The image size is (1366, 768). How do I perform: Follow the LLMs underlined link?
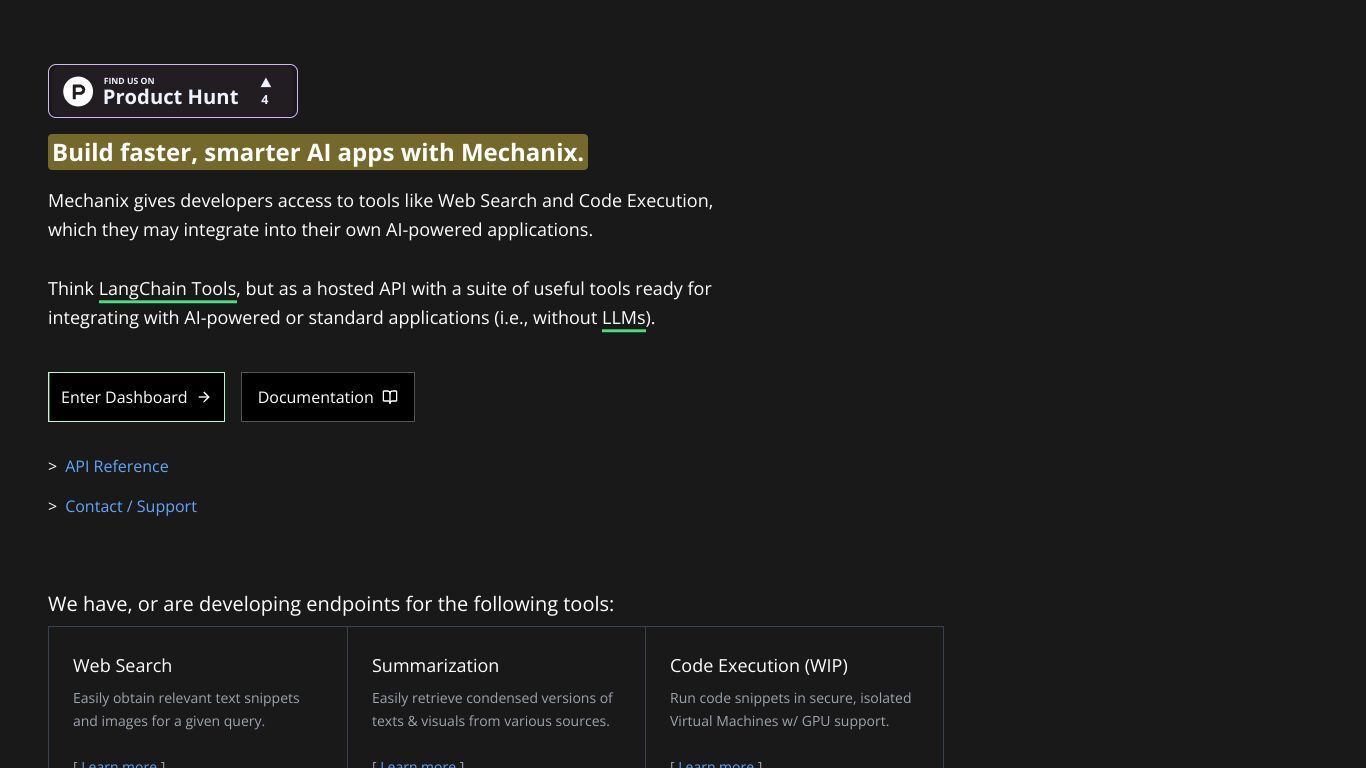click(624, 318)
